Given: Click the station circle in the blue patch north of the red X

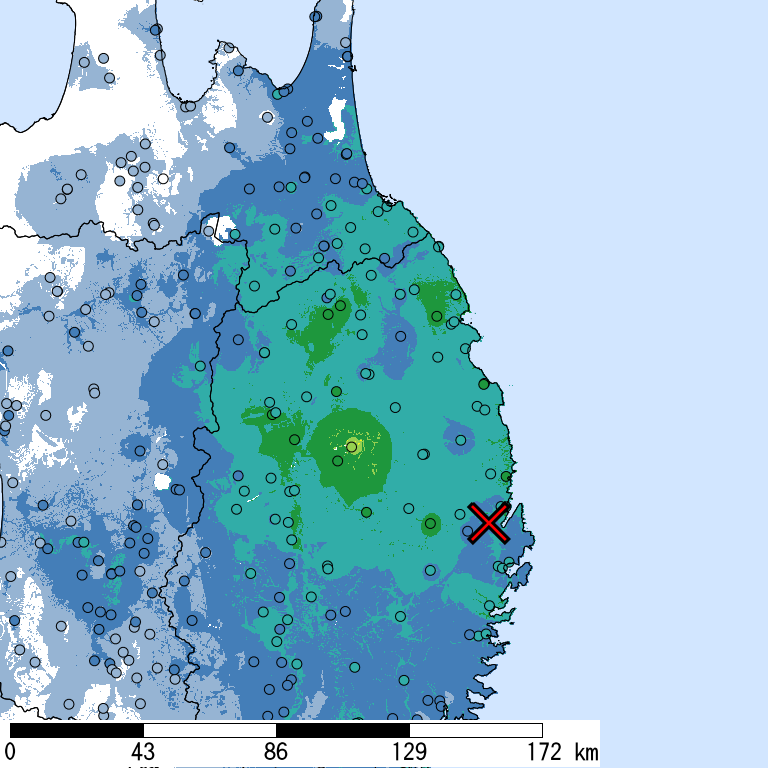Looking at the screenshot, I should (461, 438).
